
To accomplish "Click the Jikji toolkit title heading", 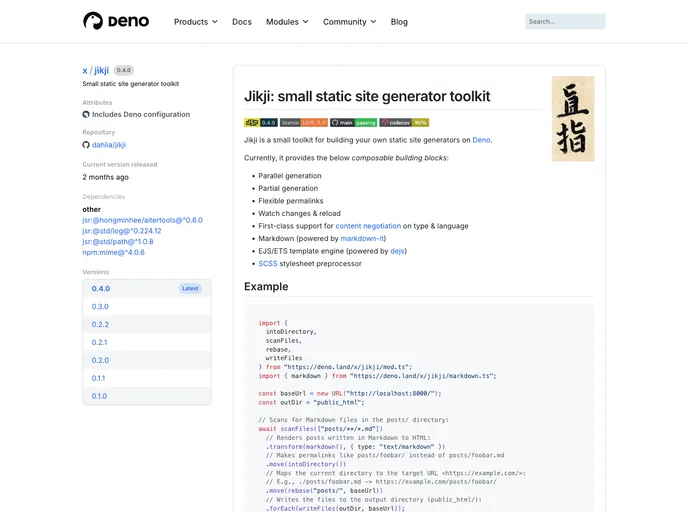I will point(367,96).
